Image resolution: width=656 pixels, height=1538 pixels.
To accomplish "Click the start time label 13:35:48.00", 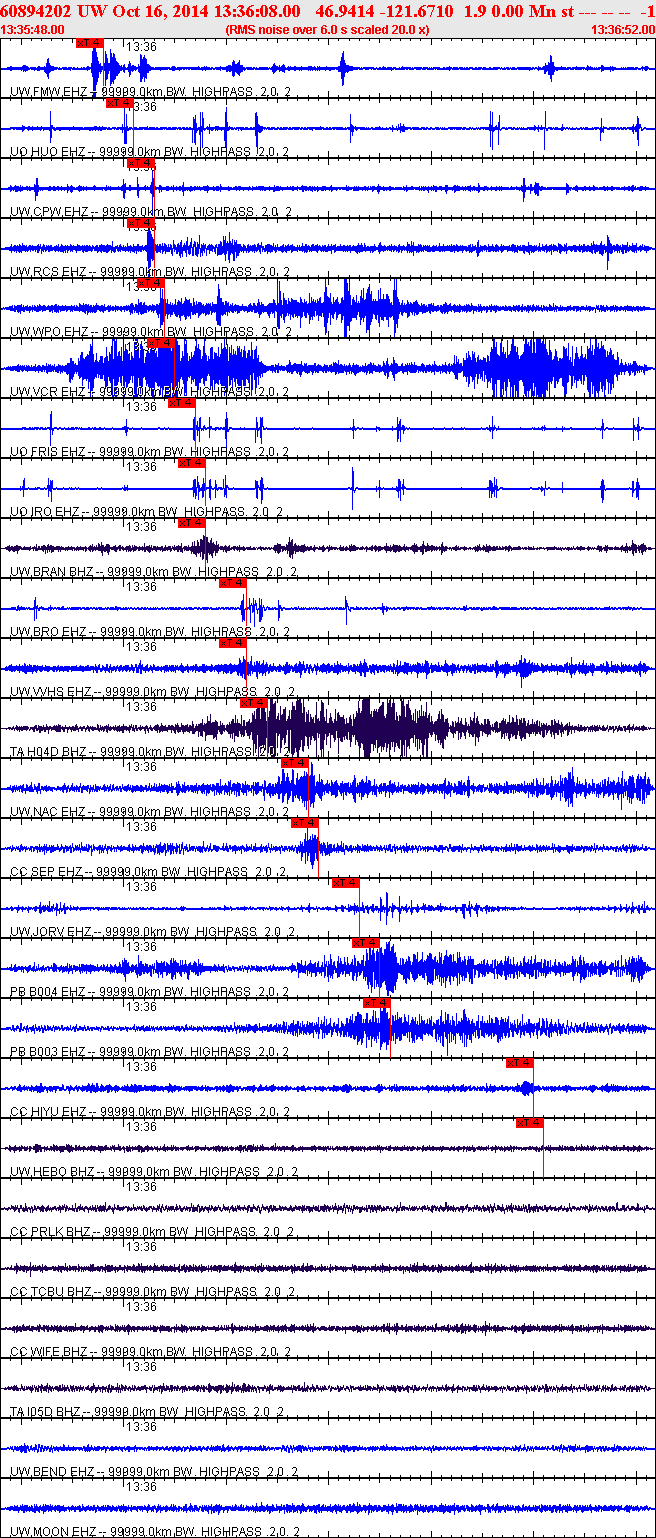I will tap(30, 30).
